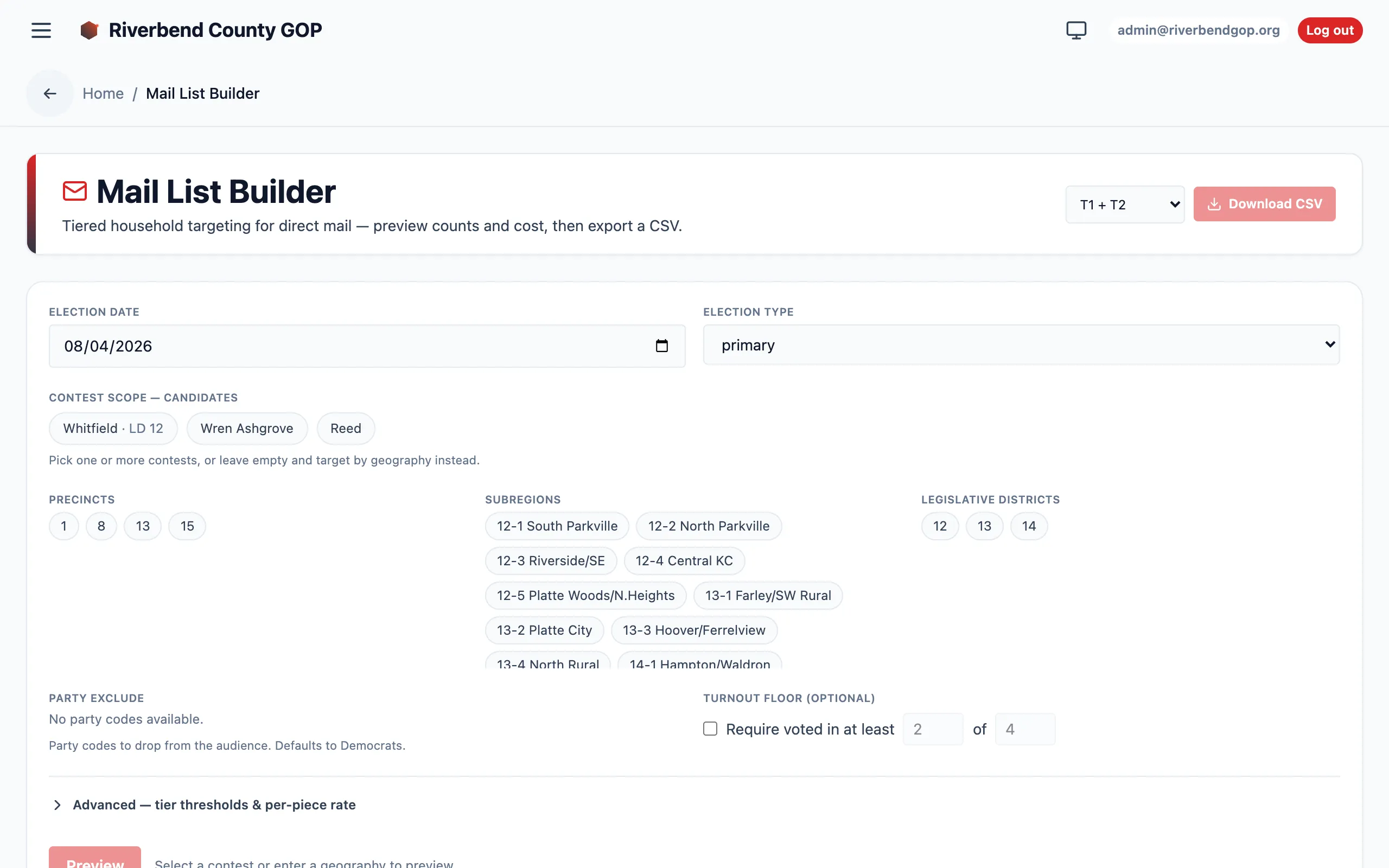Click the minimum elections voted number field
This screenshot has height=868, width=1389.
click(933, 729)
